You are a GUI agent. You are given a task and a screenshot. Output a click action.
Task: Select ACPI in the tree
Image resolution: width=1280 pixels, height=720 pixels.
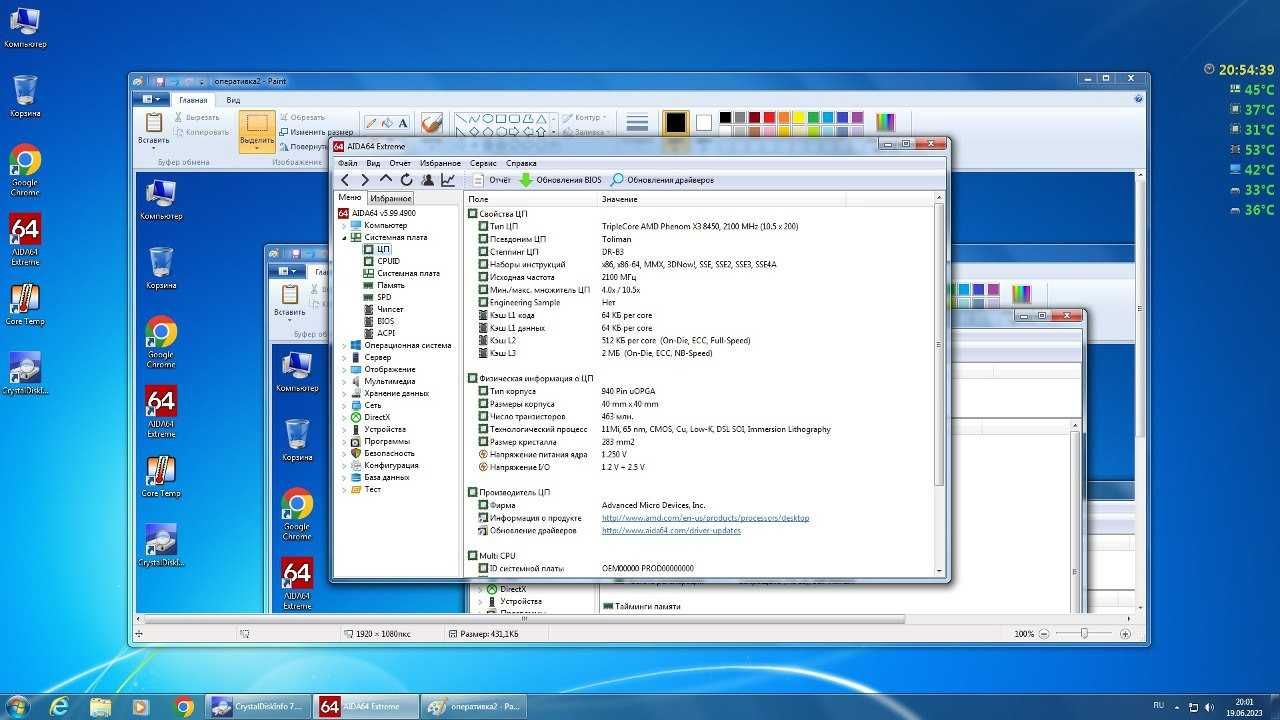[386, 333]
